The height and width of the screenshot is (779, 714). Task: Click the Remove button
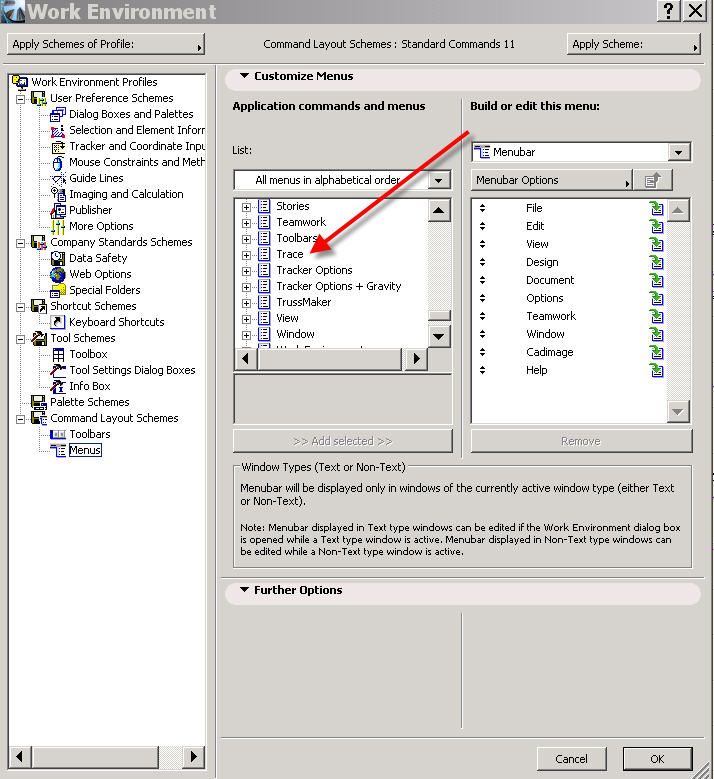point(581,441)
